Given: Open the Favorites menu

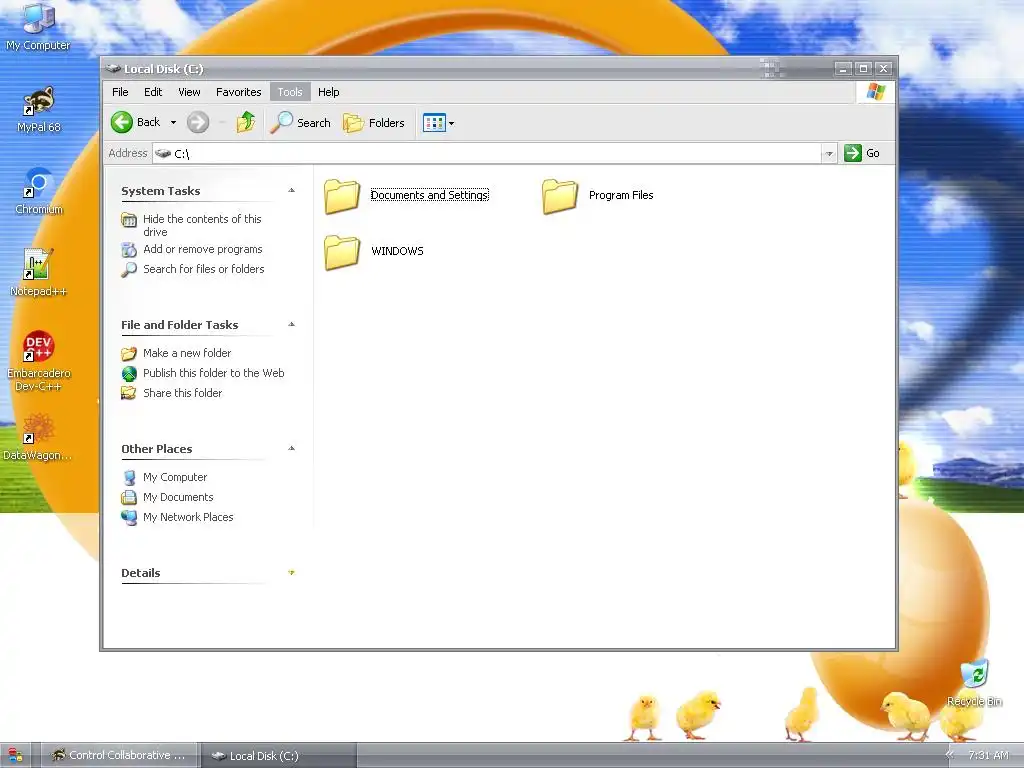Looking at the screenshot, I should coord(238,92).
